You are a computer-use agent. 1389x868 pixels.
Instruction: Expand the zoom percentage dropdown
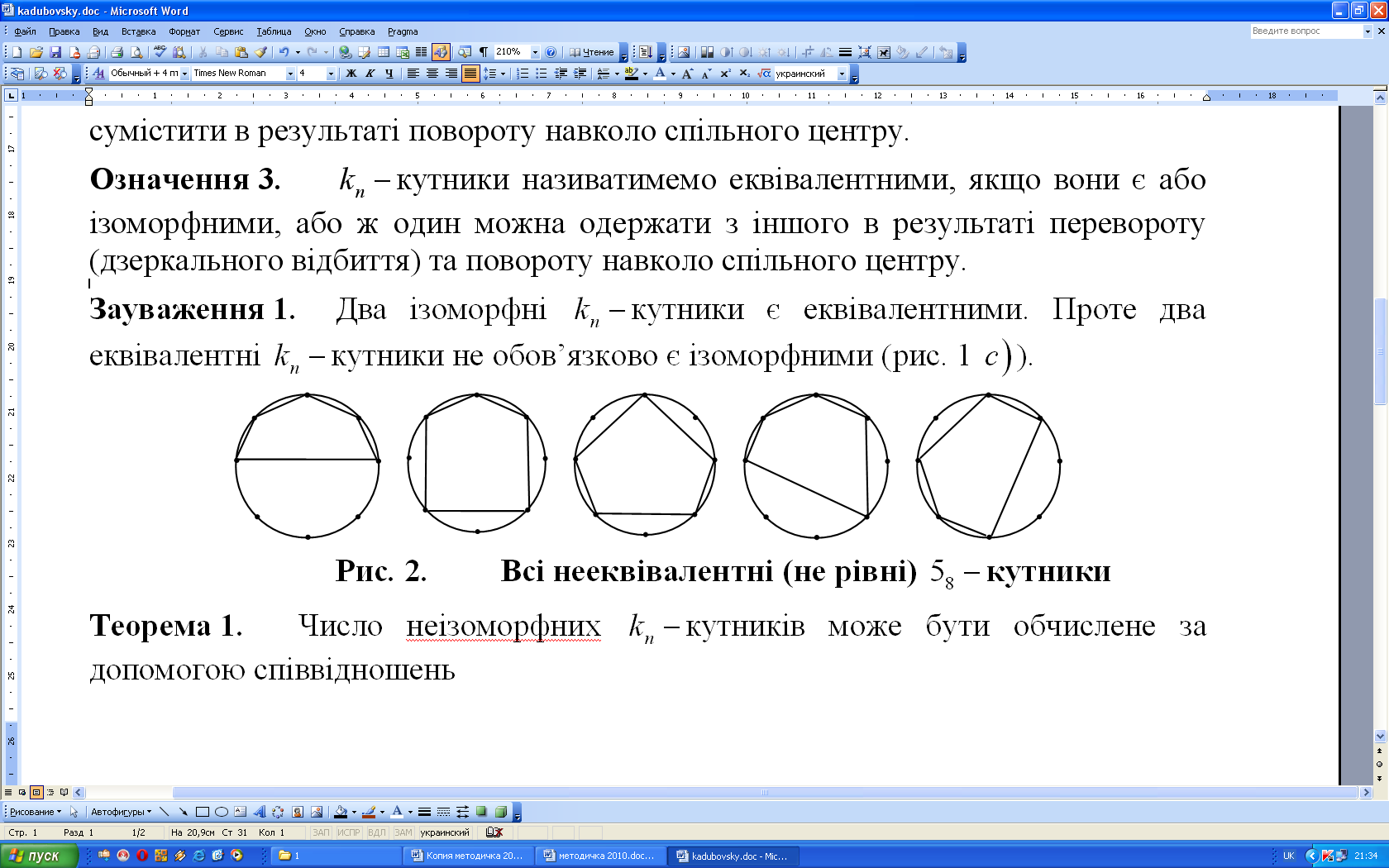pyautogui.click(x=535, y=52)
